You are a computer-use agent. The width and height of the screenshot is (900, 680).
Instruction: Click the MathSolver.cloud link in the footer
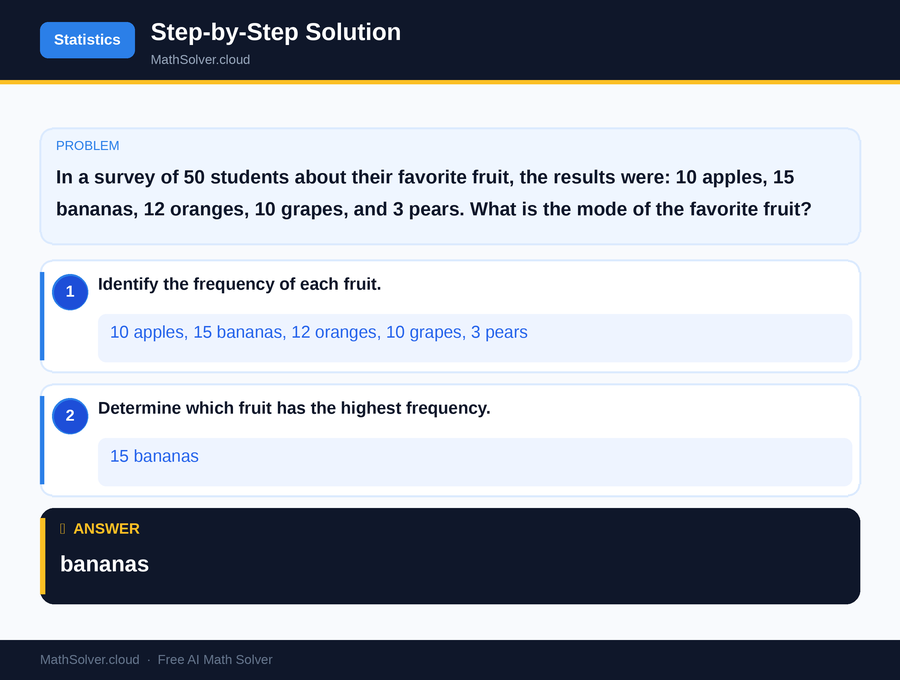click(89, 659)
